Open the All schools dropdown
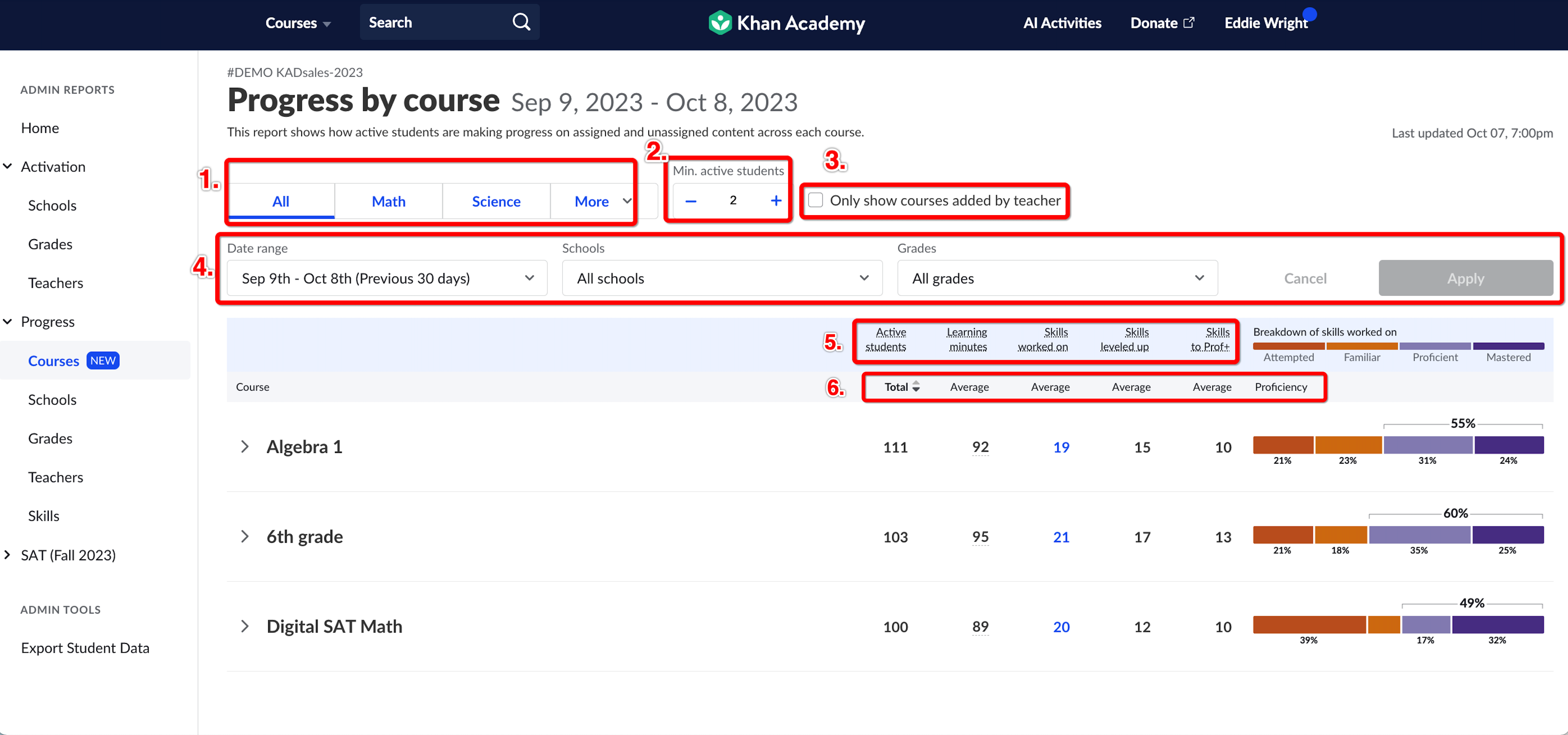Image resolution: width=1568 pixels, height=735 pixels. click(722, 279)
